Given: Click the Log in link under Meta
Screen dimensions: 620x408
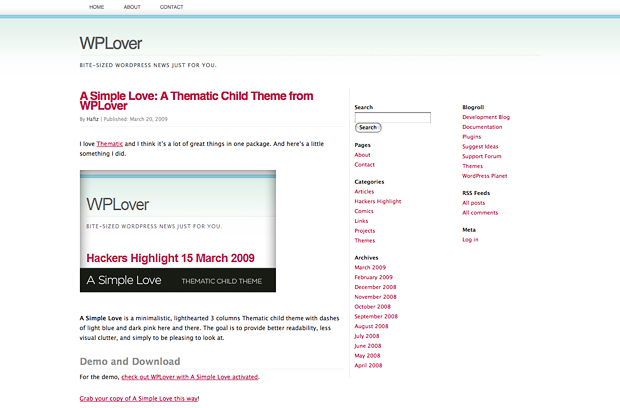Looking at the screenshot, I should click(470, 239).
